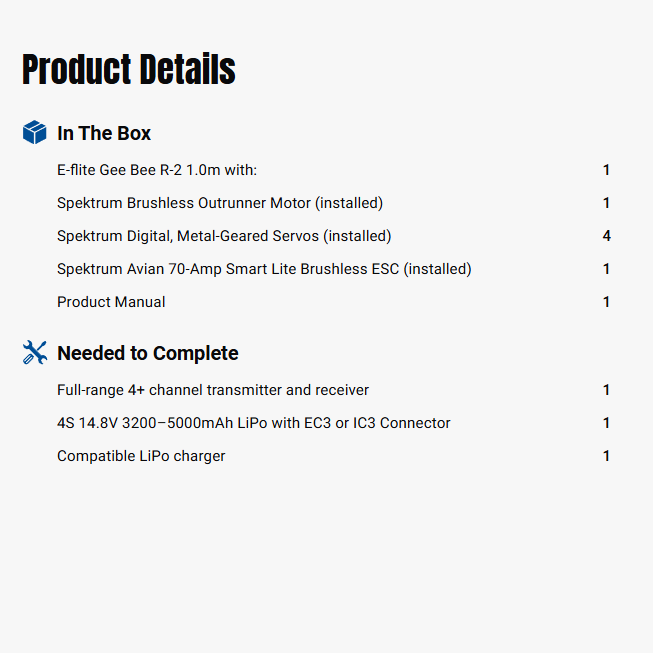Click the Compatible LiPo charger item

(x=141, y=456)
